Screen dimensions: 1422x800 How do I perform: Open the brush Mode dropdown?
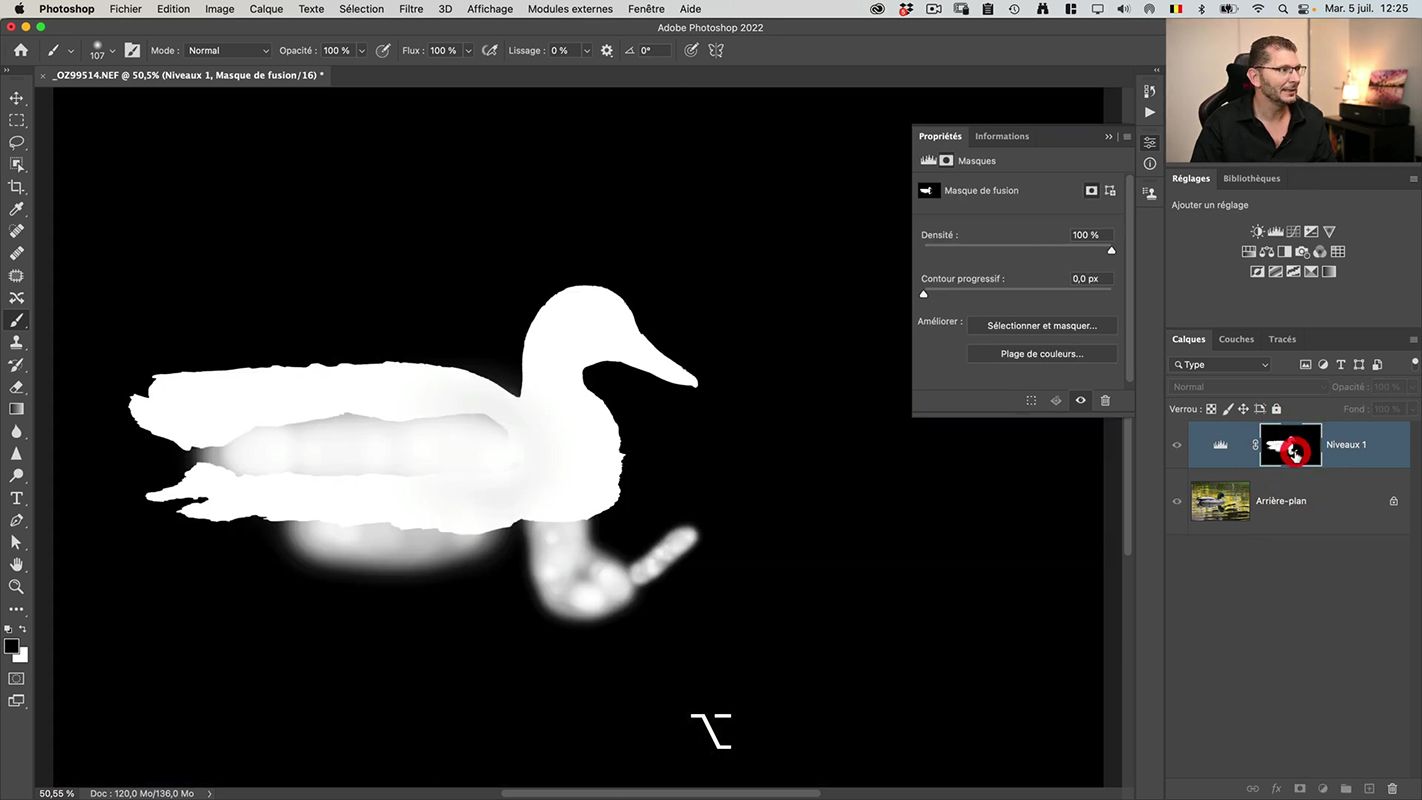(x=228, y=51)
